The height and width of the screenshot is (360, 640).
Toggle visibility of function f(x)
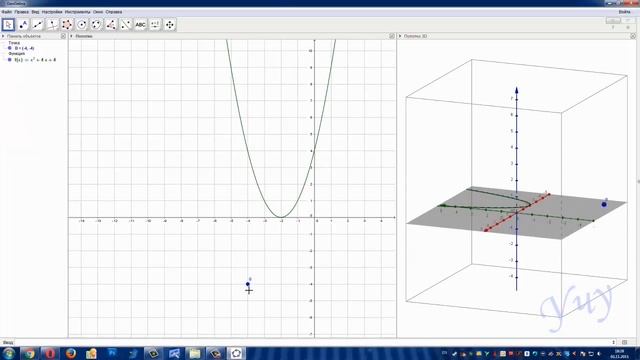pos(10,60)
